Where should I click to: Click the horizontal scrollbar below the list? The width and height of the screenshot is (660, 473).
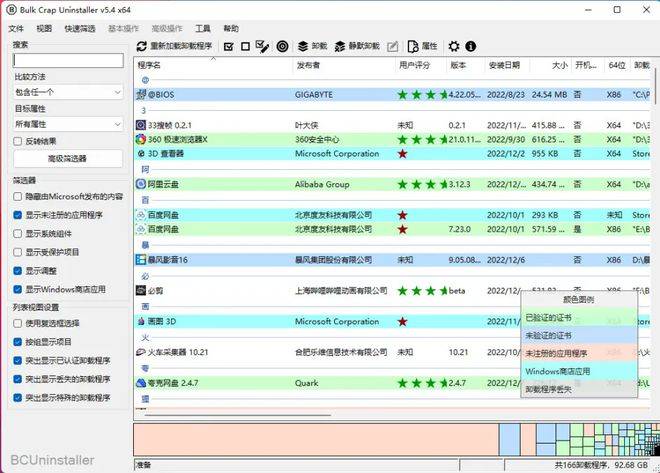[238, 415]
